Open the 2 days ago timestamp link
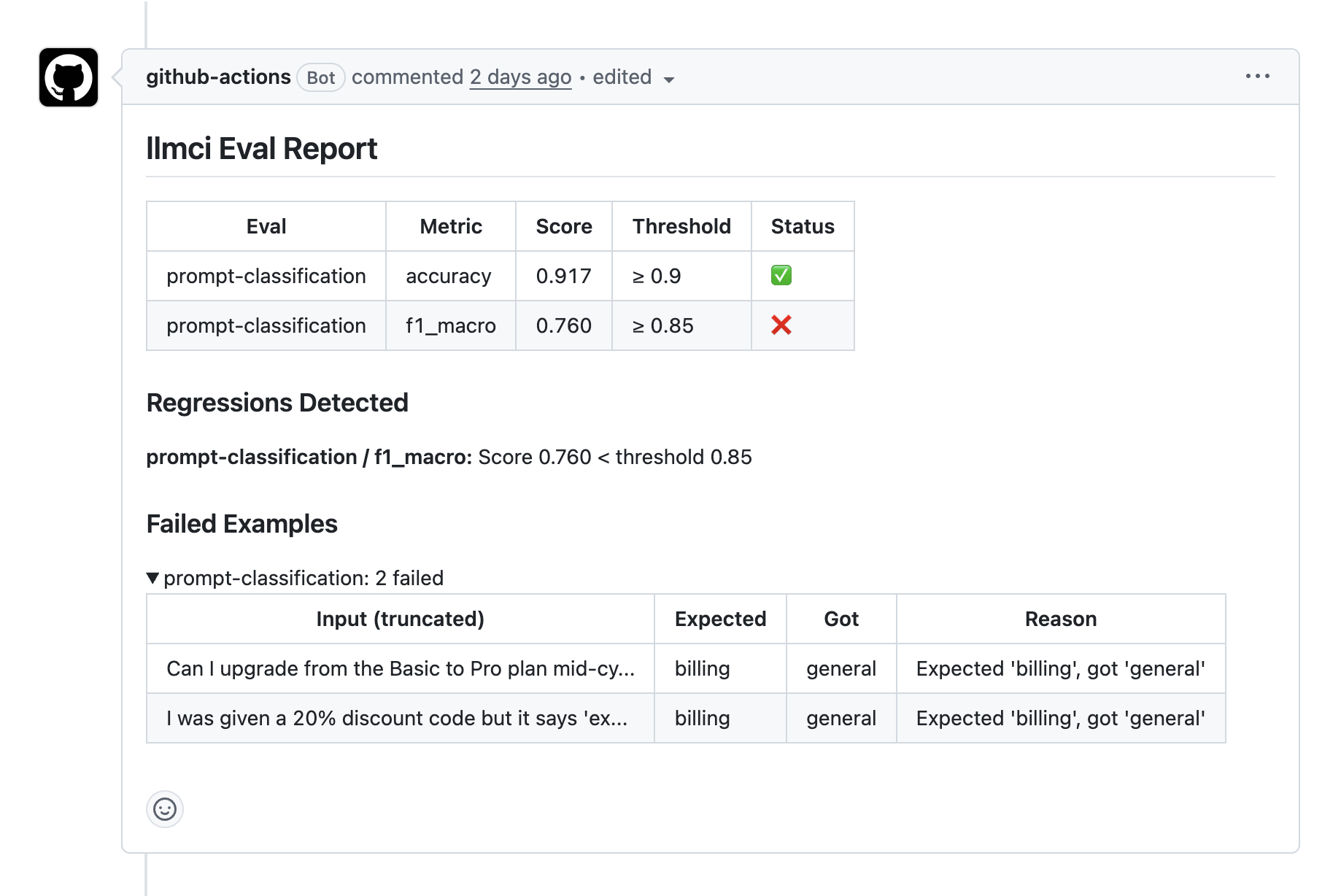The image size is (1341, 896). click(520, 77)
